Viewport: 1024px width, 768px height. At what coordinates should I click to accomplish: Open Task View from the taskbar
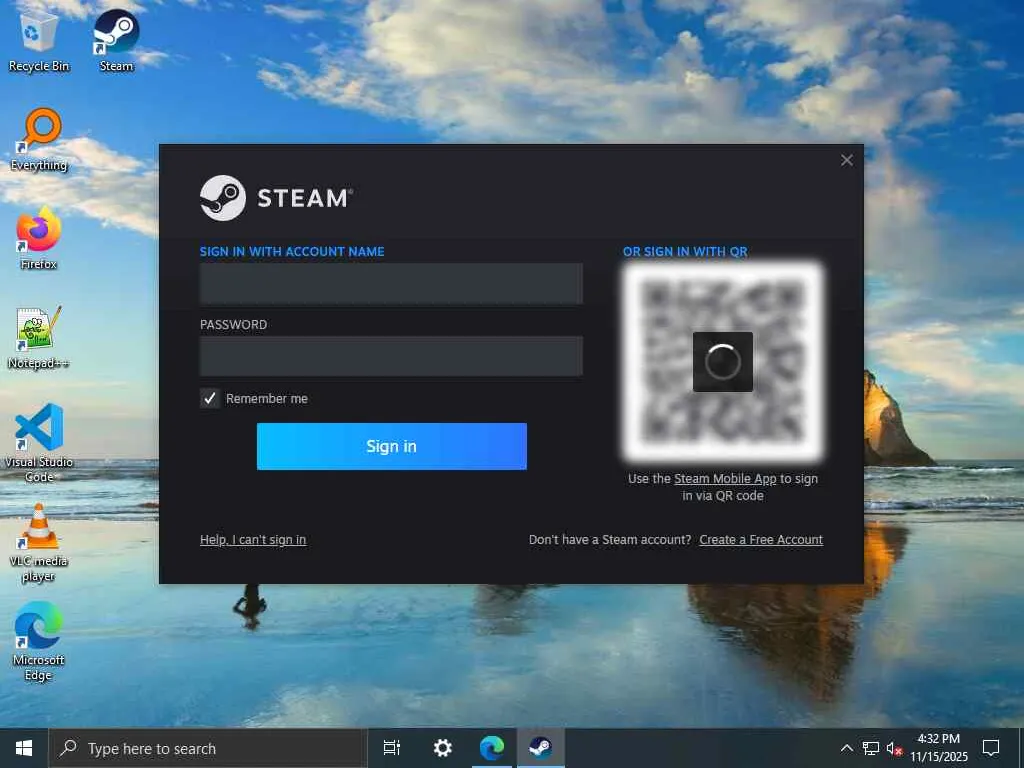[392, 748]
